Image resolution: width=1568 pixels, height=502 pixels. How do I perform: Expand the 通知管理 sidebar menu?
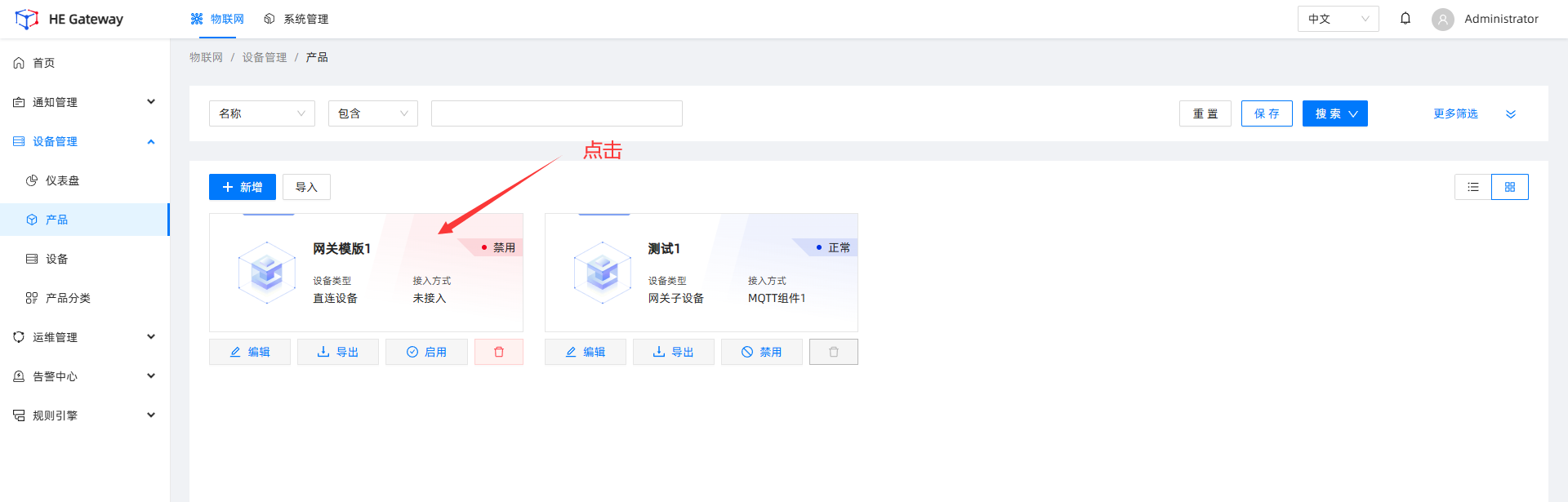point(85,102)
